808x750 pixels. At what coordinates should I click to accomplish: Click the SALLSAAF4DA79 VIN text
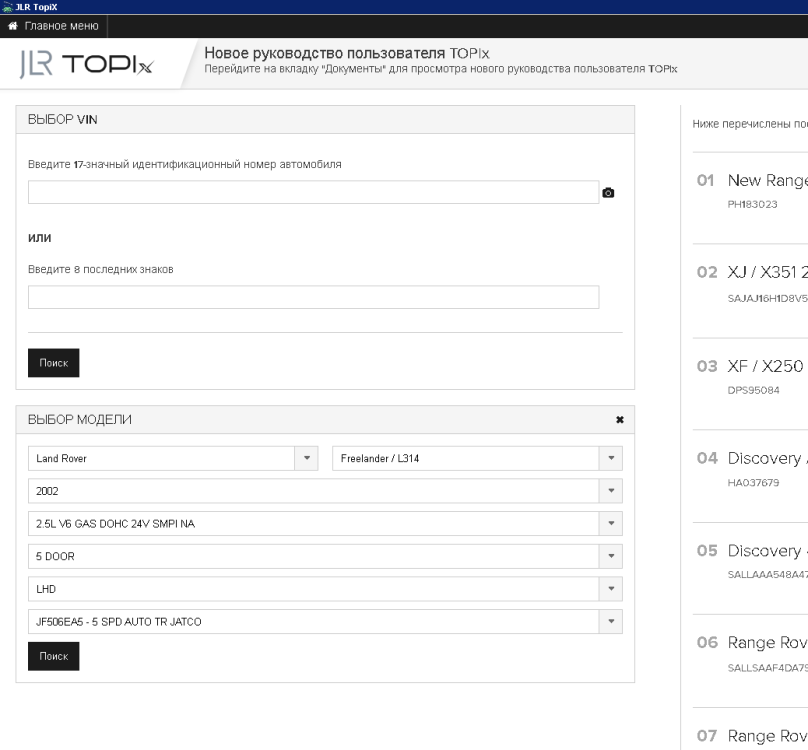click(x=767, y=668)
